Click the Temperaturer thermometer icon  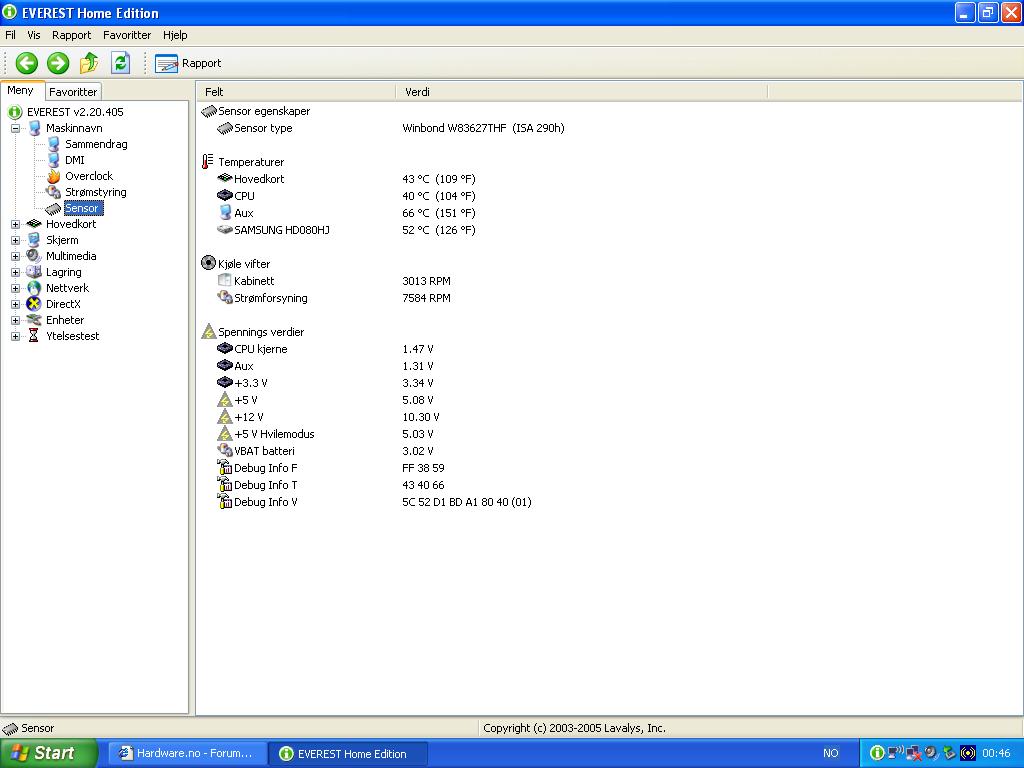pyautogui.click(x=208, y=162)
